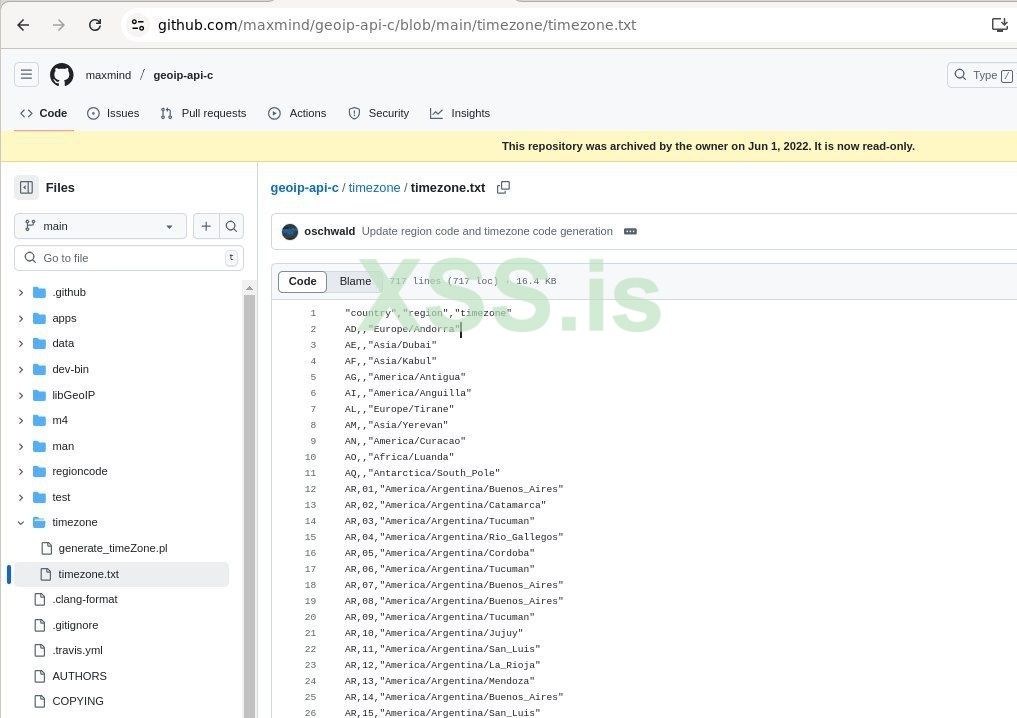Click the regioncode folder icon
Screen dimensions: 1017x718
pyautogui.click(x=40, y=472)
